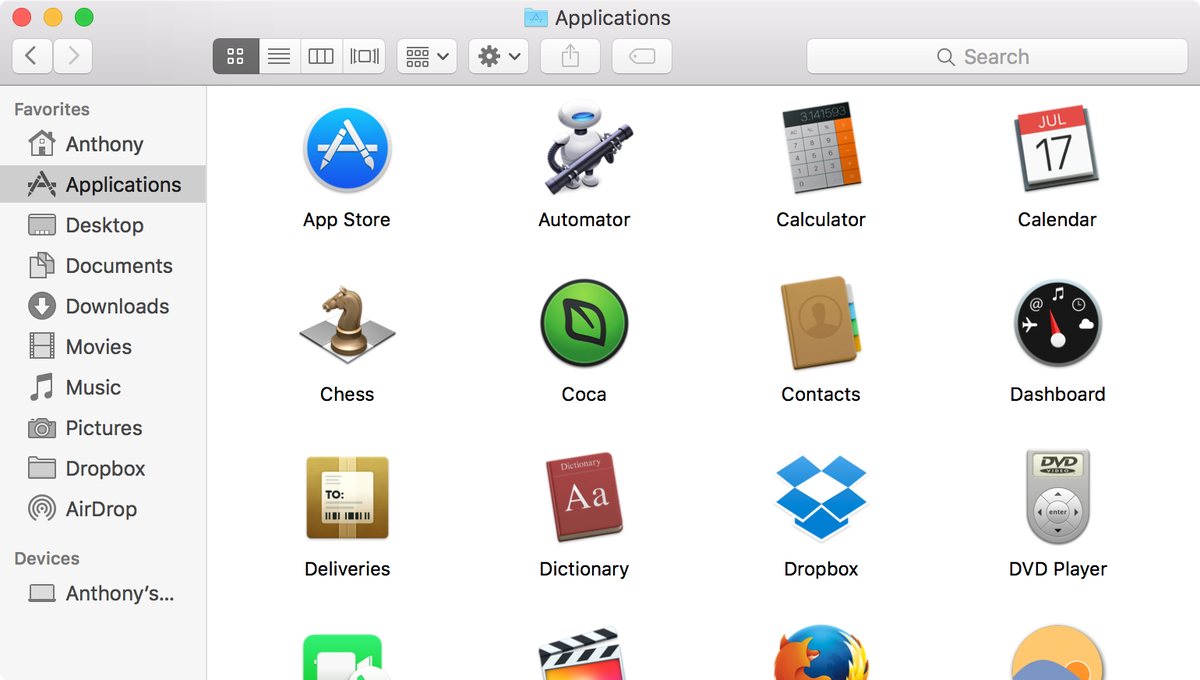Click the Calendar label text
This screenshot has height=680, width=1200.
[1057, 220]
